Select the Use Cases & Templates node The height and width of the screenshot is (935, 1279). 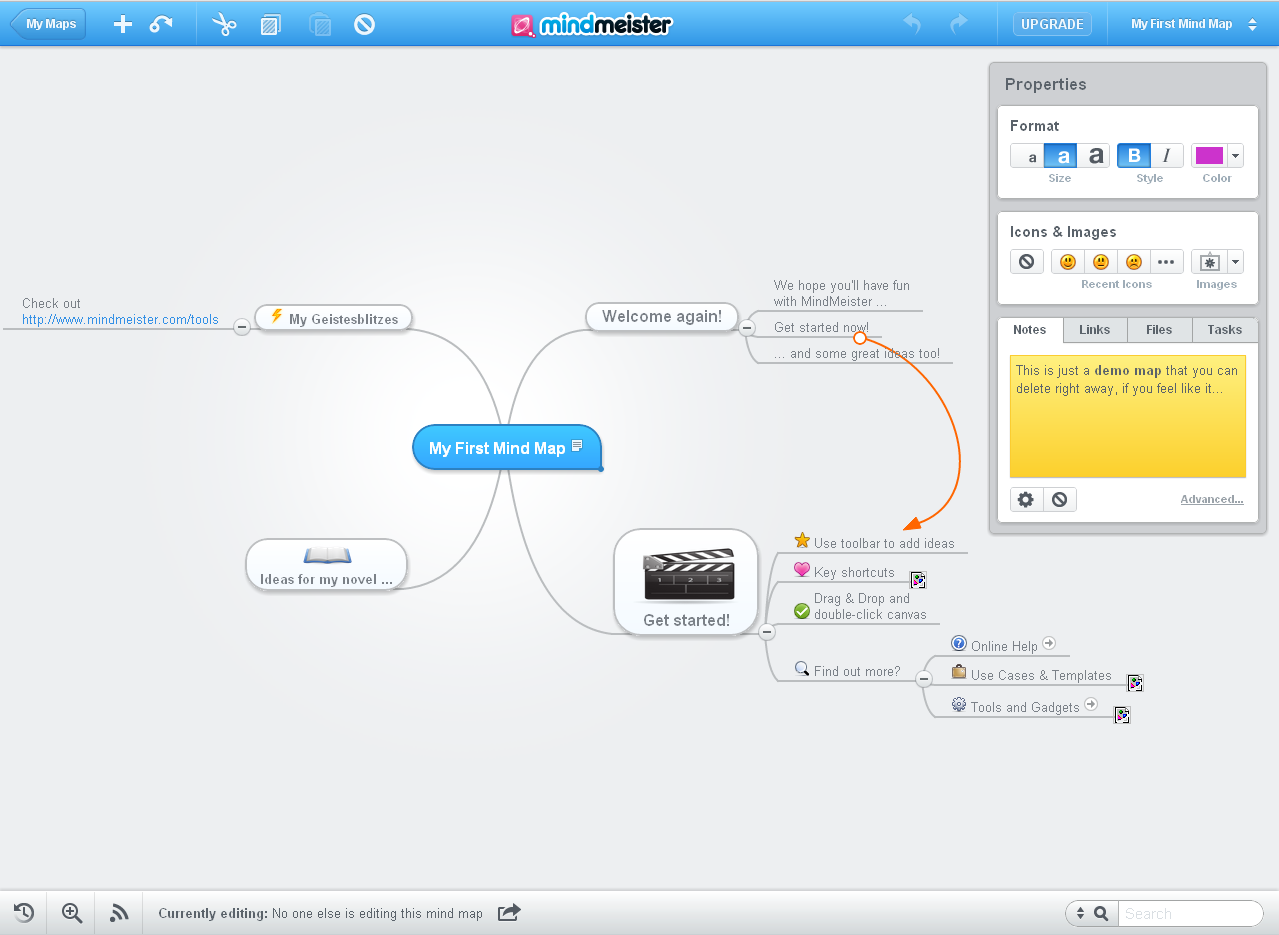click(x=1031, y=674)
